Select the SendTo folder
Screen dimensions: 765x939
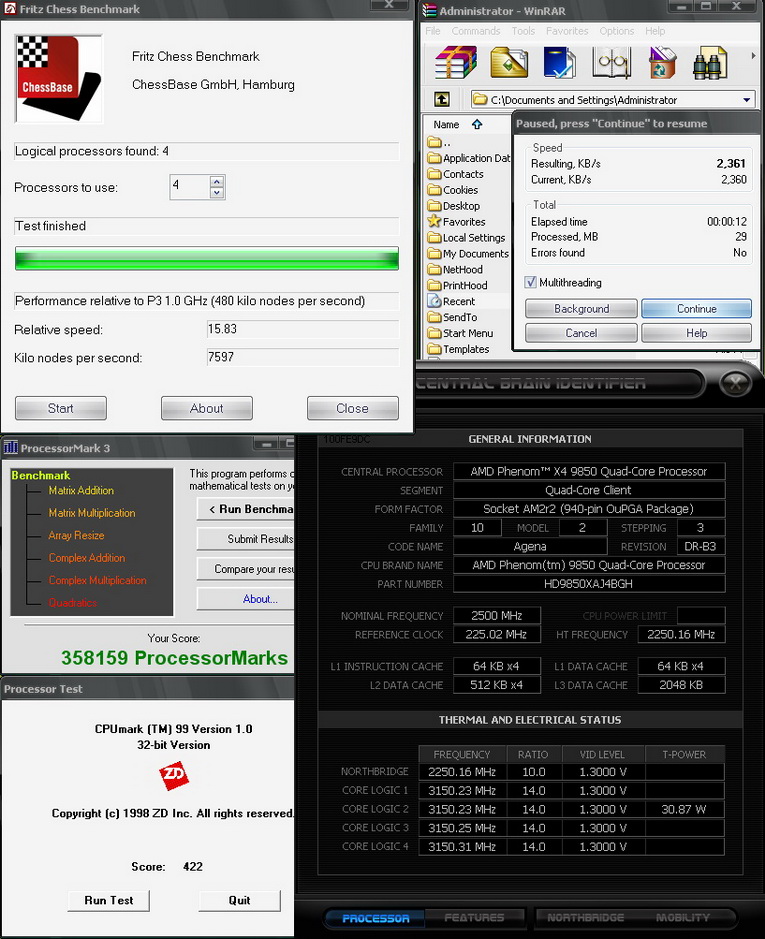pyautogui.click(x=453, y=317)
